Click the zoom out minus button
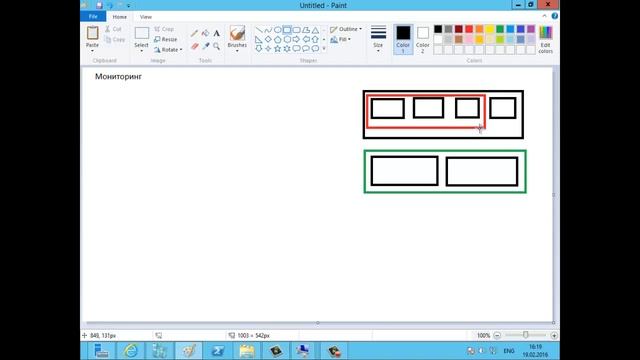This screenshot has height=360, width=640. (497, 336)
